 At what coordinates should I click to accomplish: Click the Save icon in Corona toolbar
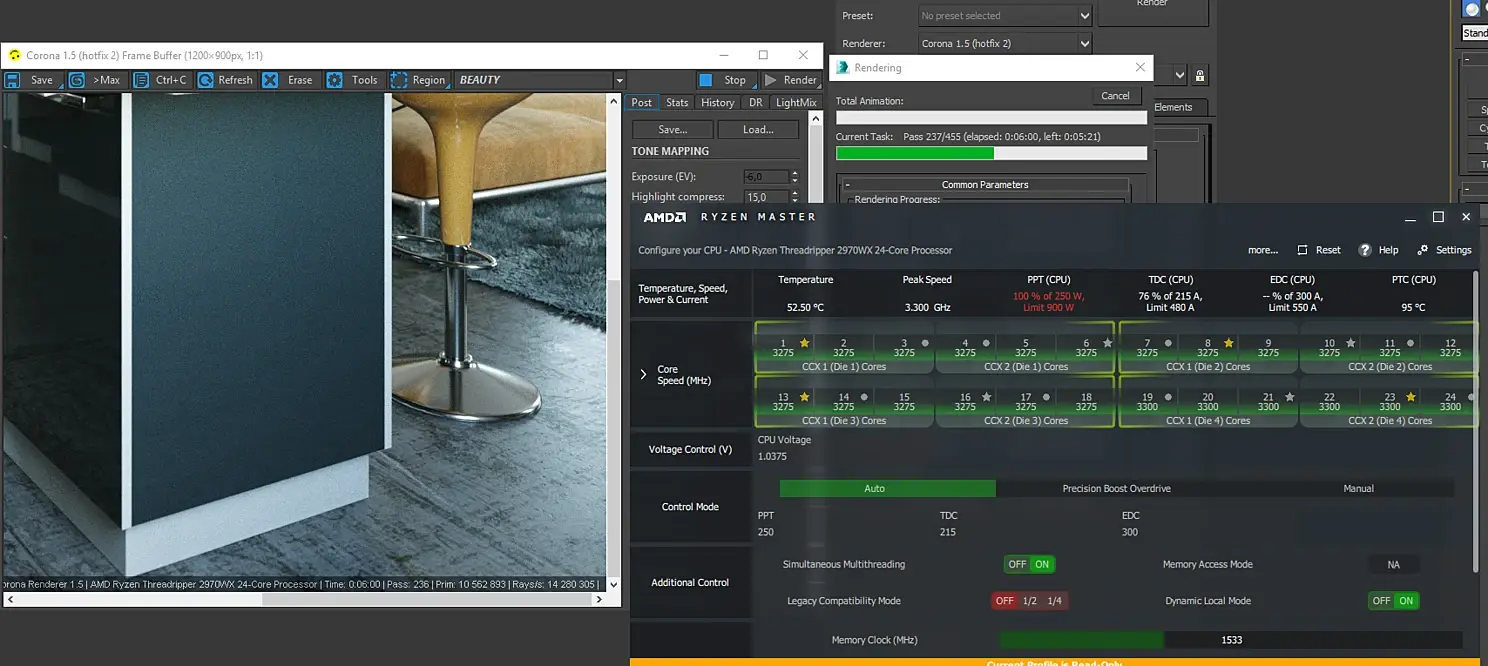[x=14, y=80]
